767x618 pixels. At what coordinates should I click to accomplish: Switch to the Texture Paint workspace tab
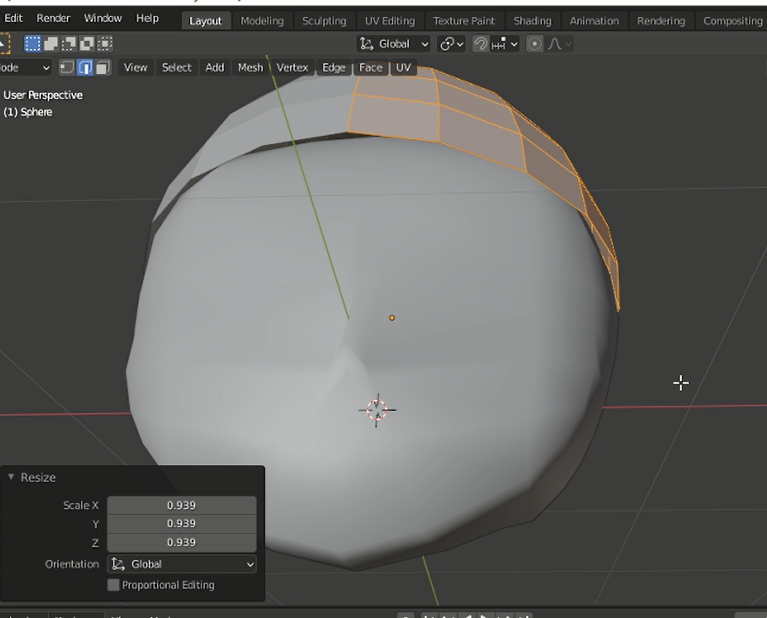464,21
